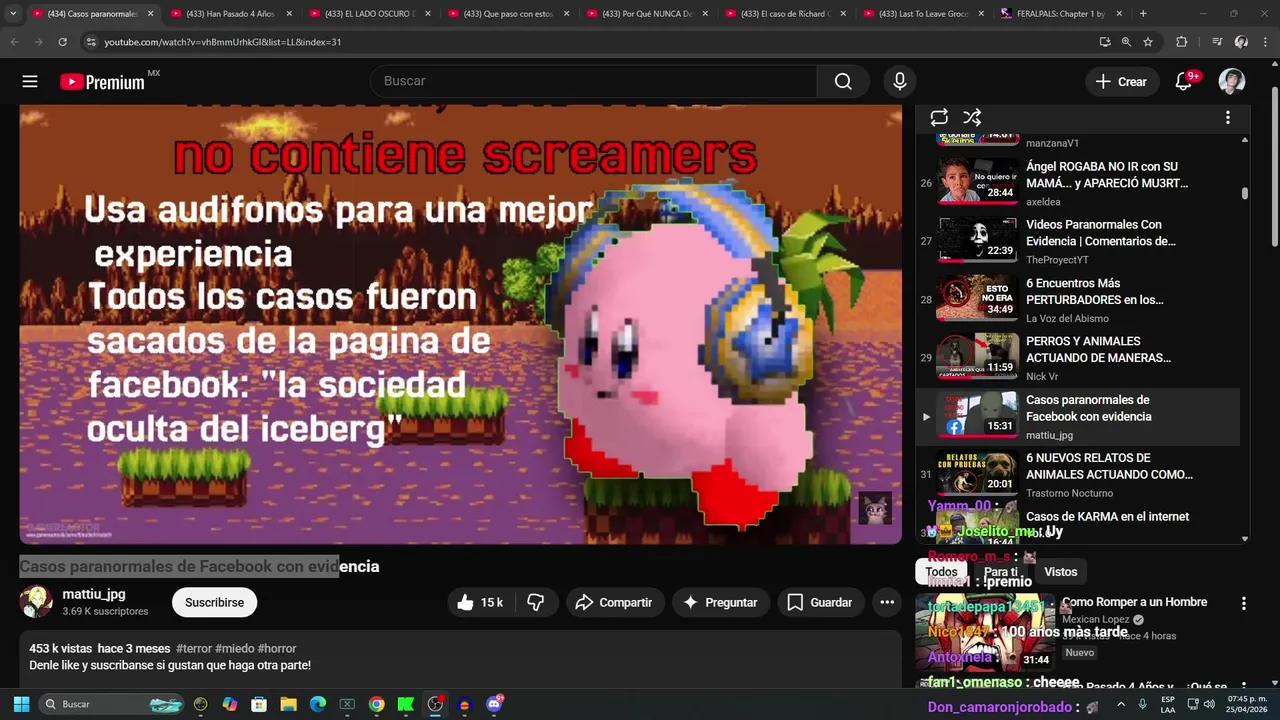Open mattiu_jpg channel name link

[94, 594]
